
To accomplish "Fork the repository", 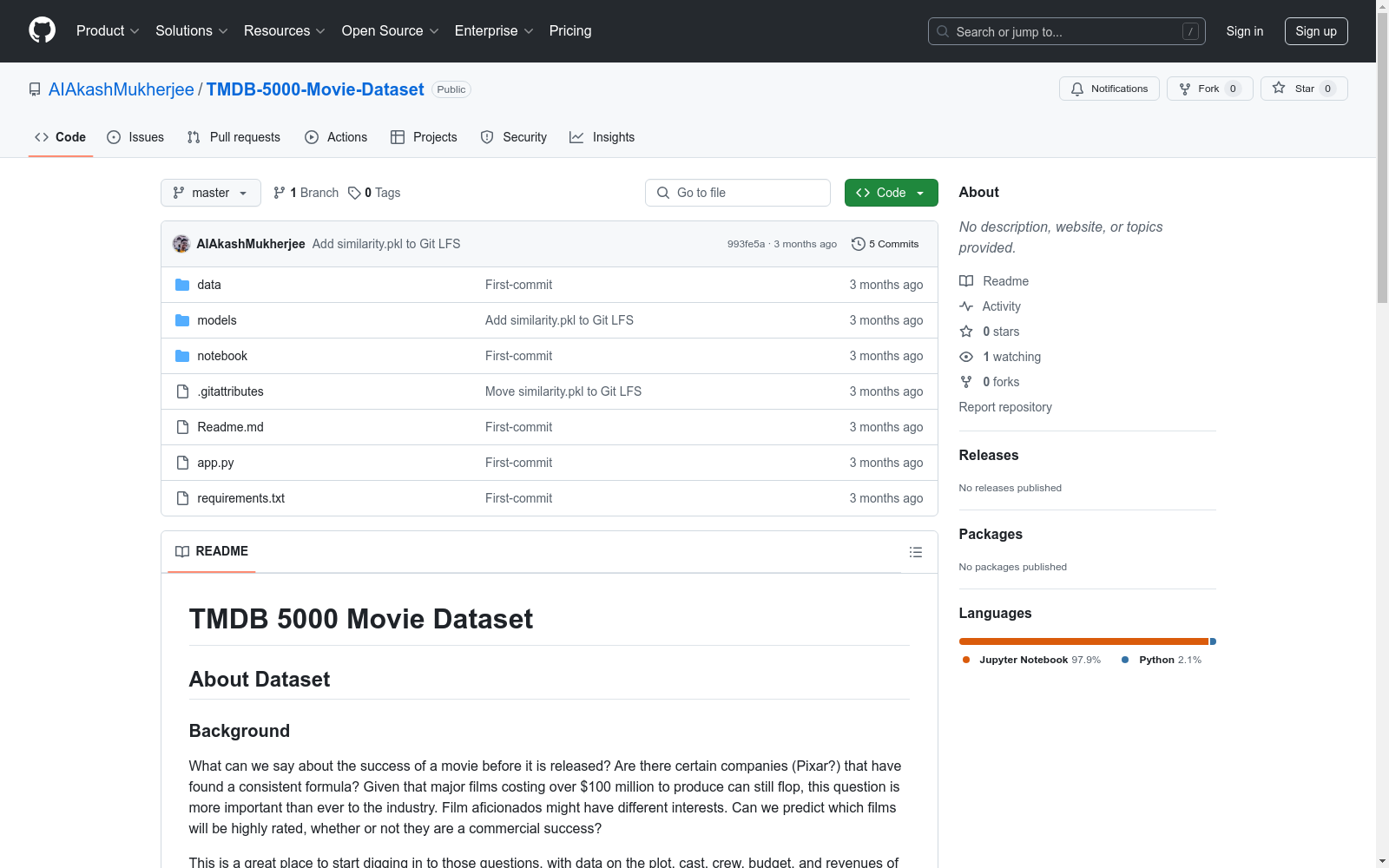I will 1208,89.
